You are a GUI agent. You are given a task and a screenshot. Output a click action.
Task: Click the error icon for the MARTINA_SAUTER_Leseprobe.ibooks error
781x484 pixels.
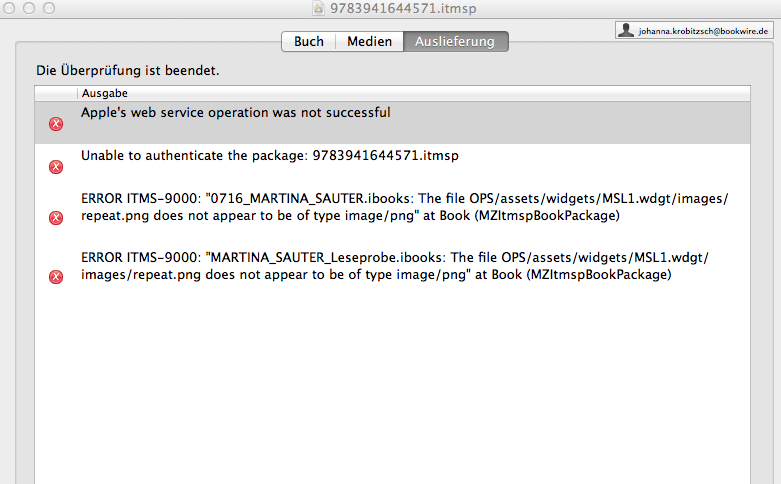[56, 277]
